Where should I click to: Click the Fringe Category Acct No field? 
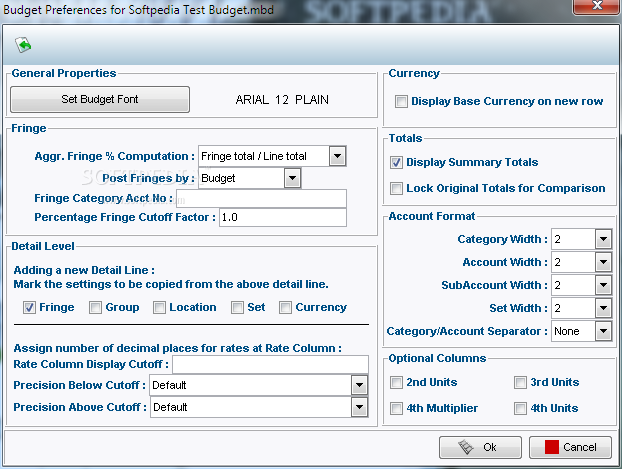[261, 198]
